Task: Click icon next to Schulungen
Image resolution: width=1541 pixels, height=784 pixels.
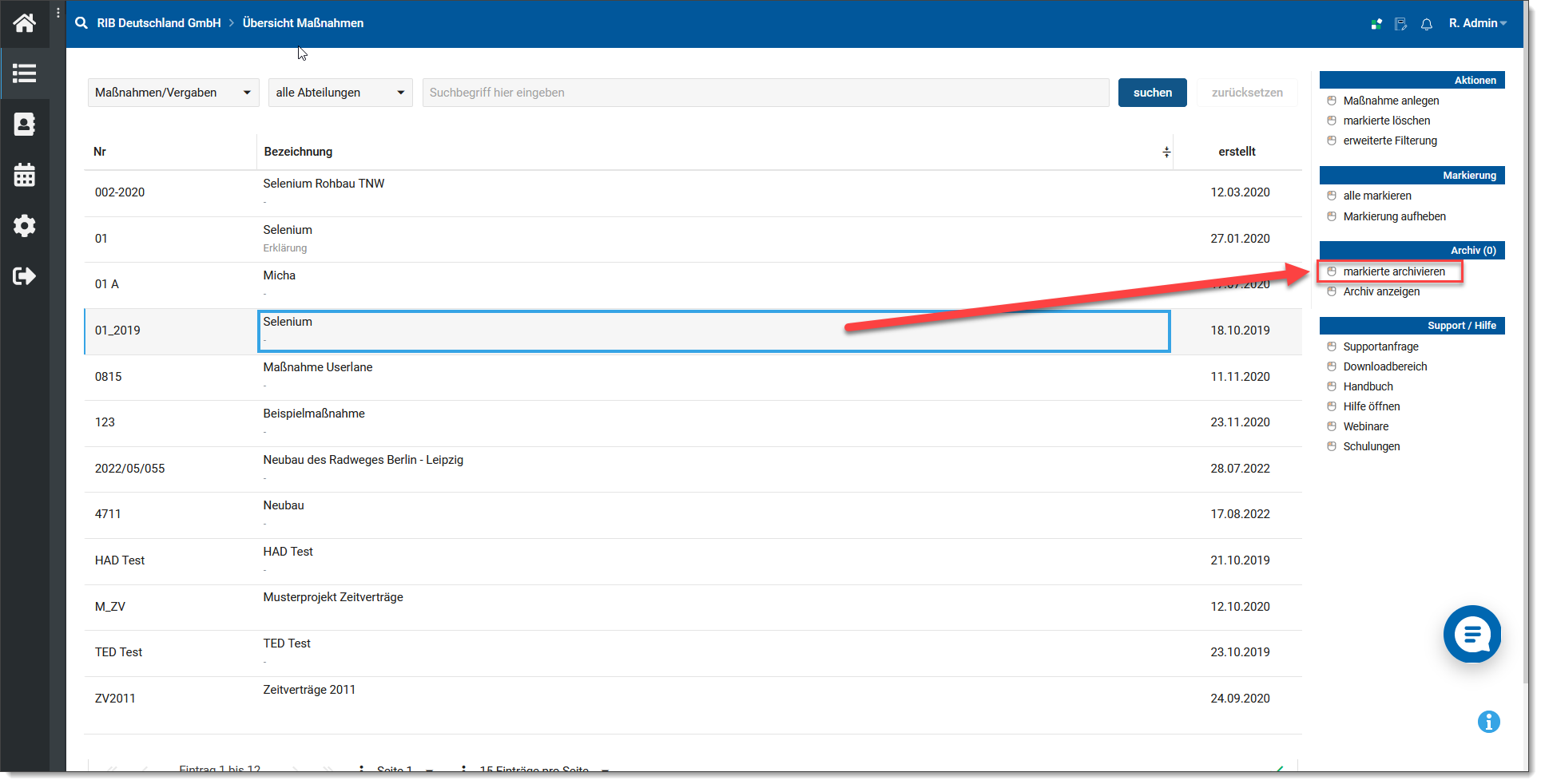Action: 1332,446
